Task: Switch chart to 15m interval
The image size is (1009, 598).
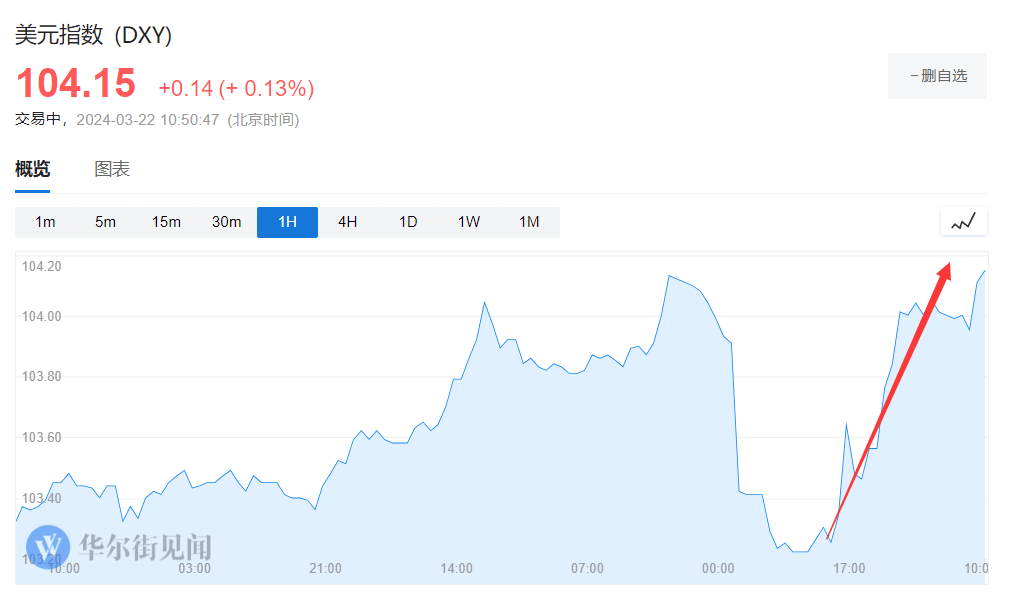Action: point(166,222)
